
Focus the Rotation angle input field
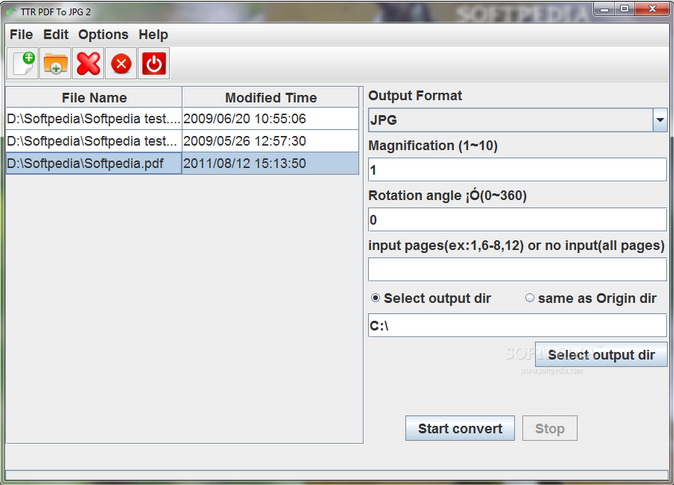(x=518, y=220)
